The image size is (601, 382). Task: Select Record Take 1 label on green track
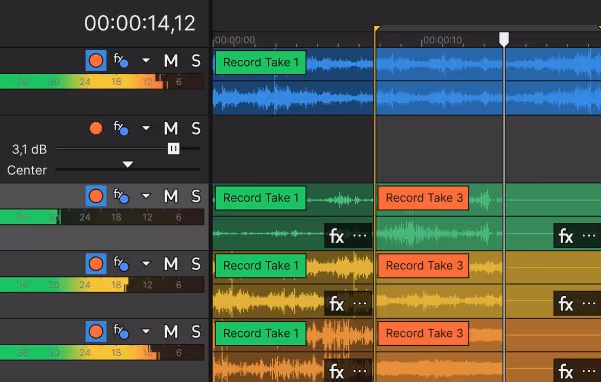coord(261,198)
